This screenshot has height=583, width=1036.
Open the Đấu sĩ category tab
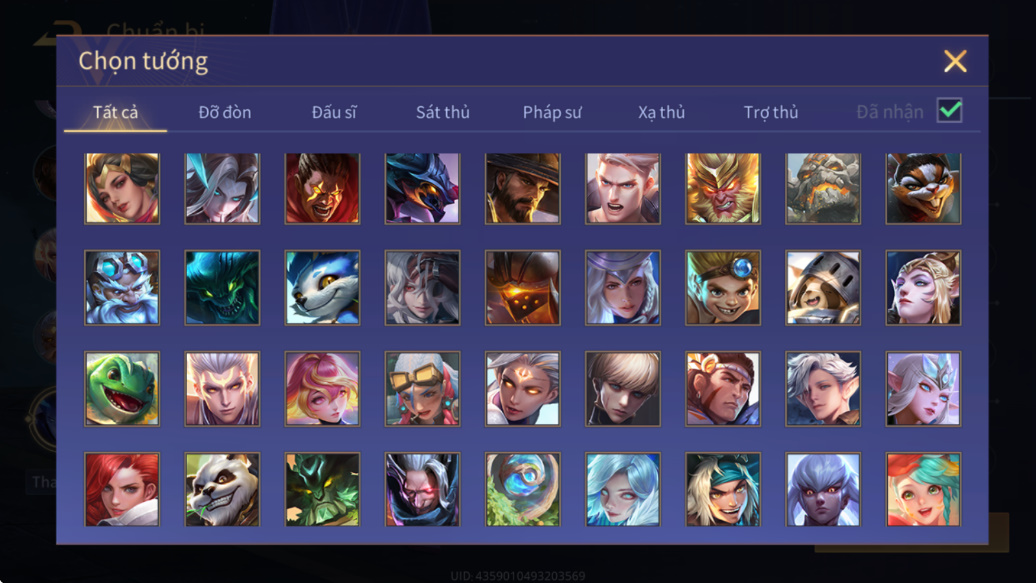334,112
